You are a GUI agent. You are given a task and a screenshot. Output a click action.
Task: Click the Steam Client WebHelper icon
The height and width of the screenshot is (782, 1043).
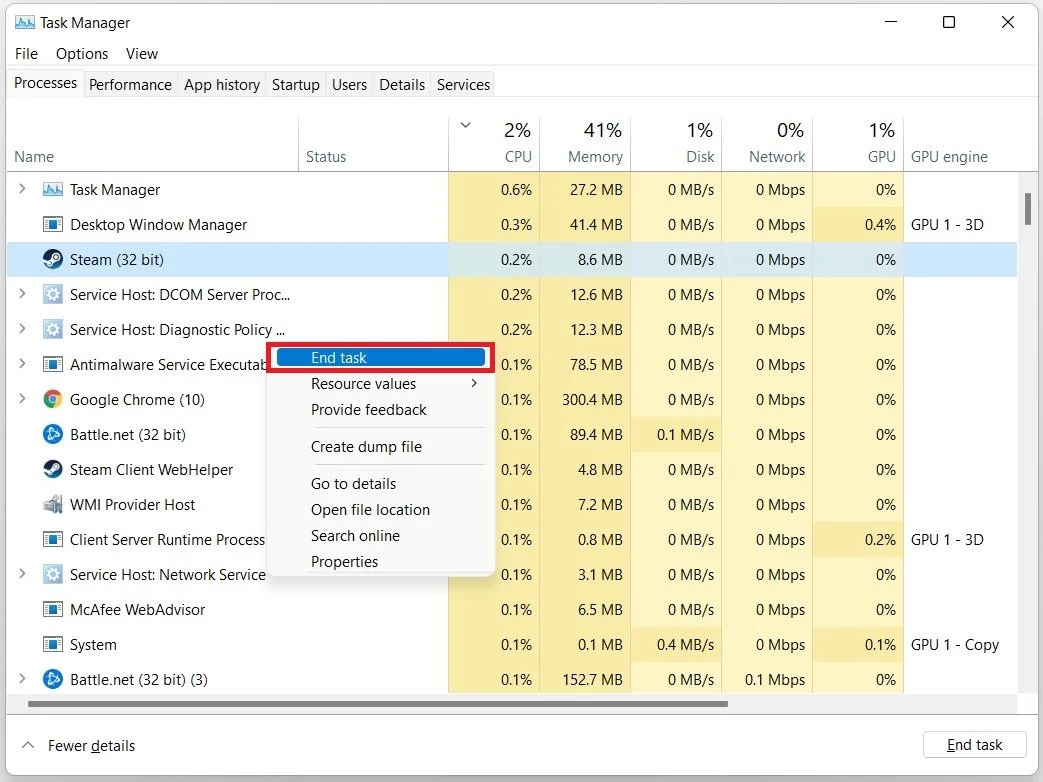(x=53, y=469)
